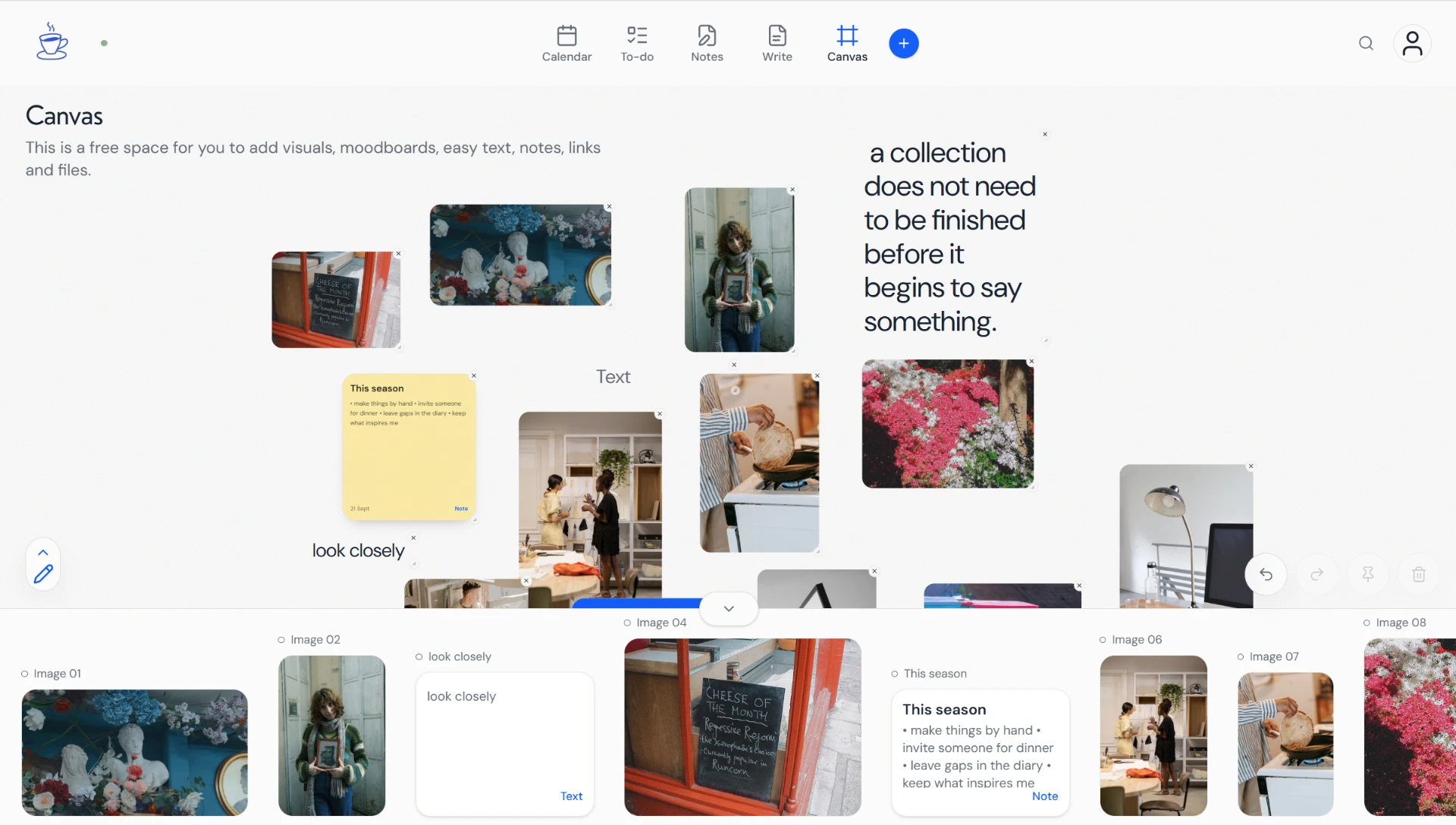This screenshot has height=825, width=1456.
Task: Click the trash delete icon
Action: click(1419, 574)
